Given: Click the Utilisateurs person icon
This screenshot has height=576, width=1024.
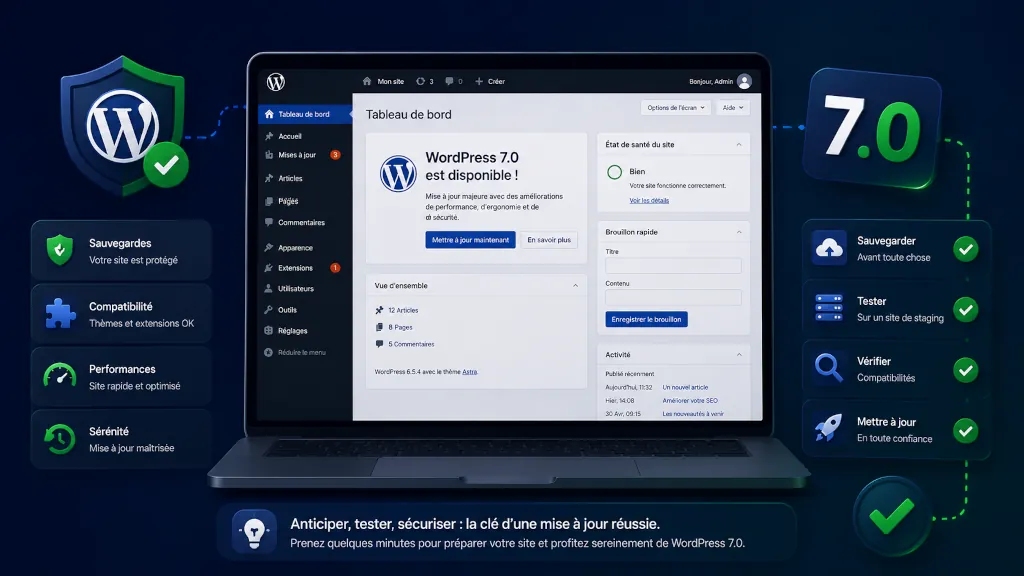Looking at the screenshot, I should 269,288.
